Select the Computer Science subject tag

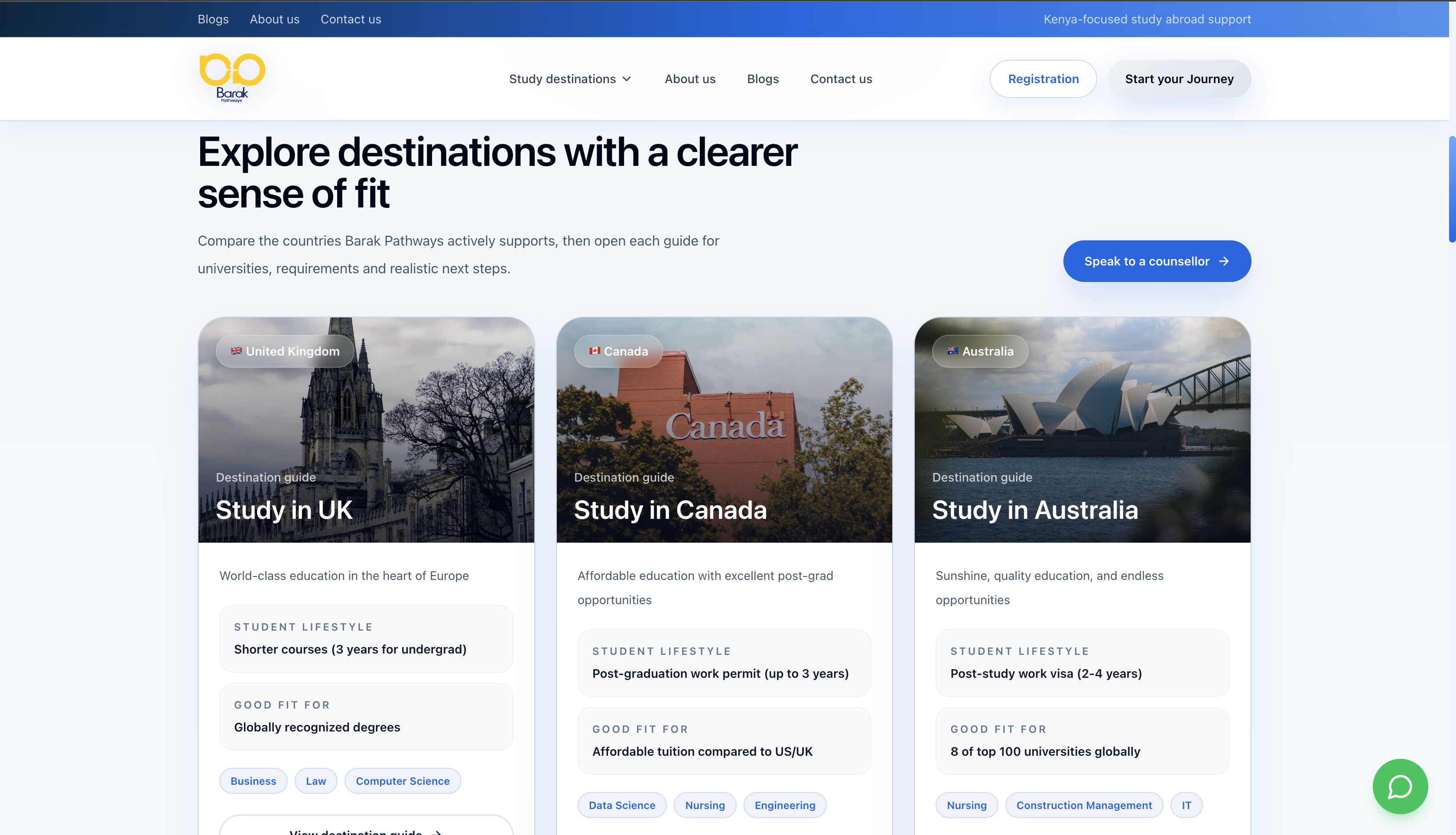[x=403, y=781]
